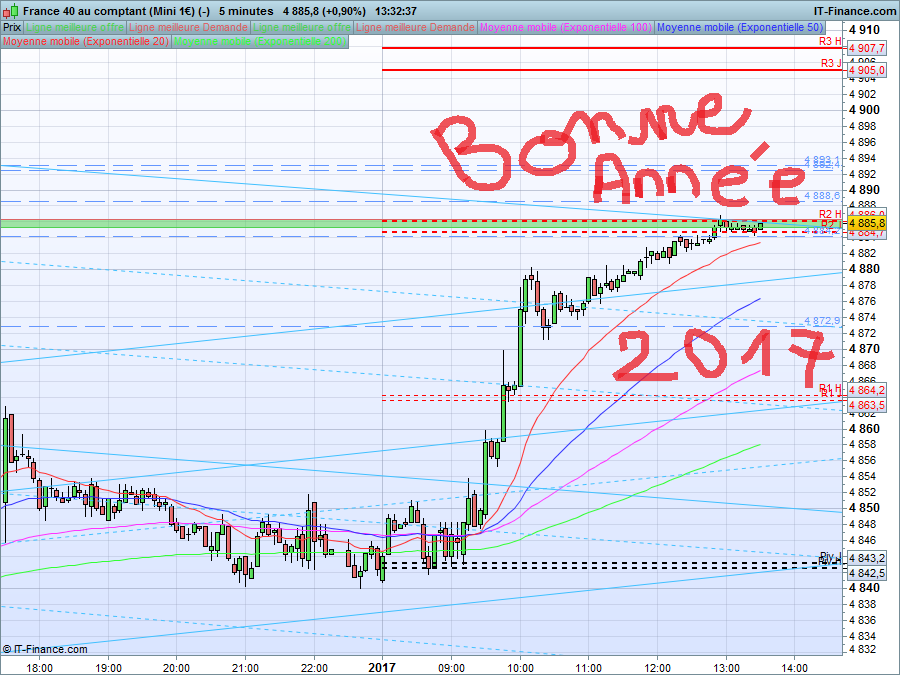Click the 5 minutes timeframe text

click(246, 11)
